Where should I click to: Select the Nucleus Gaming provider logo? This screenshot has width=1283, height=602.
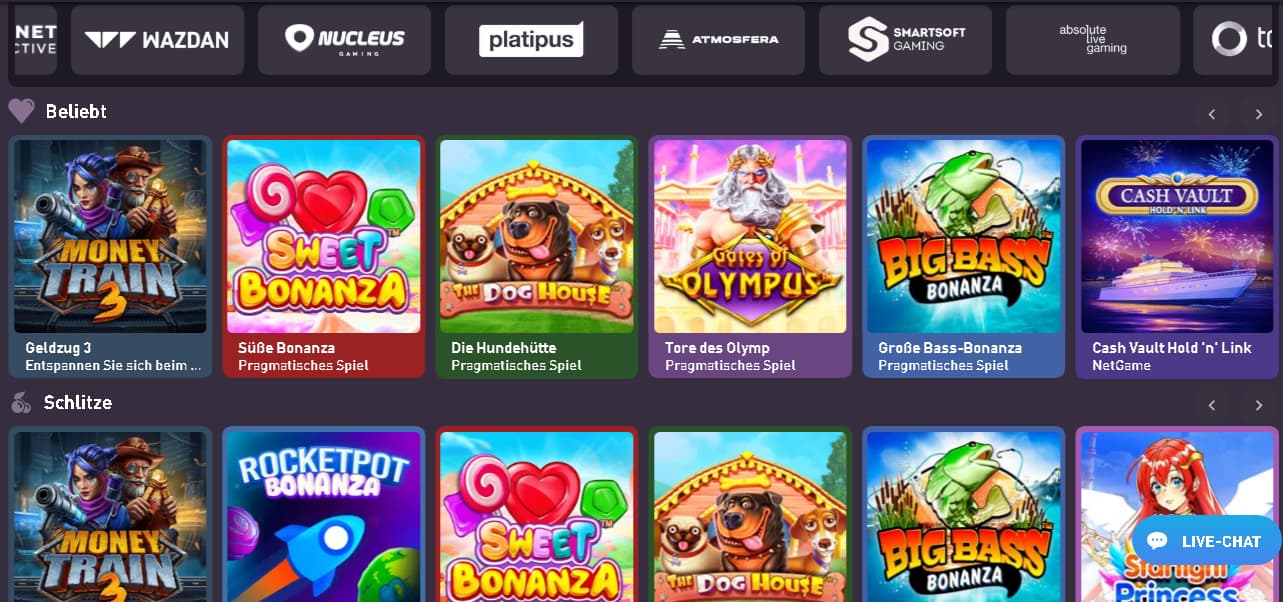pyautogui.click(x=344, y=40)
